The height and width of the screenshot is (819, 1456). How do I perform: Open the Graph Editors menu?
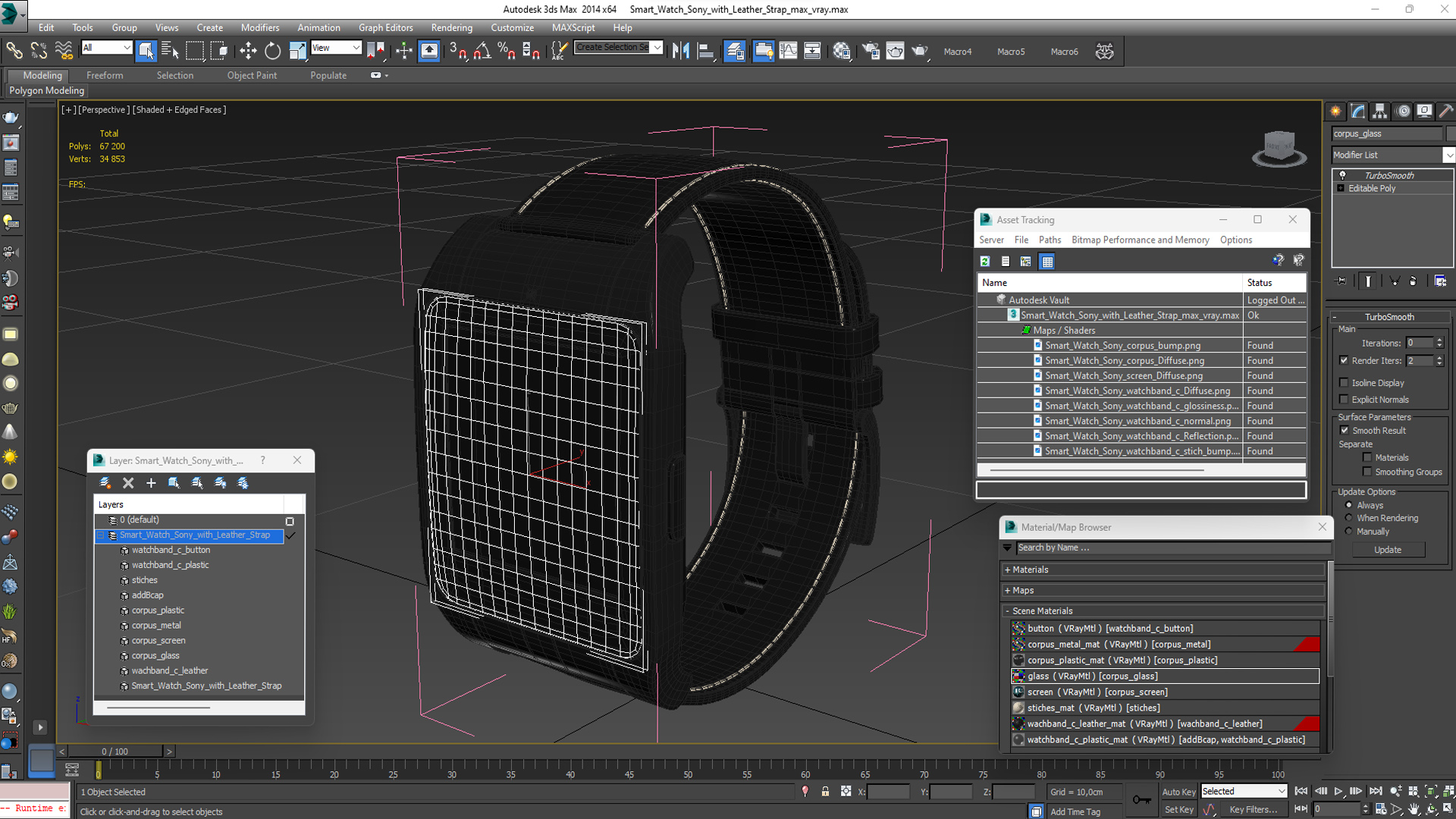point(386,28)
